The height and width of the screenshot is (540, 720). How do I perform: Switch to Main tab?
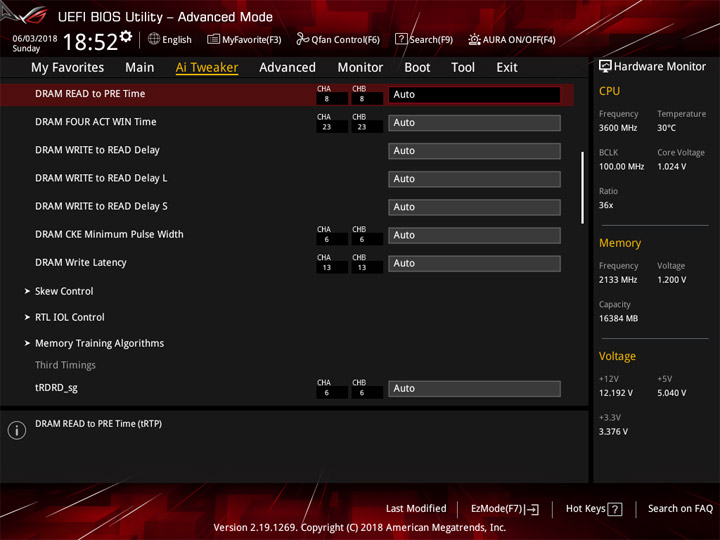(140, 68)
